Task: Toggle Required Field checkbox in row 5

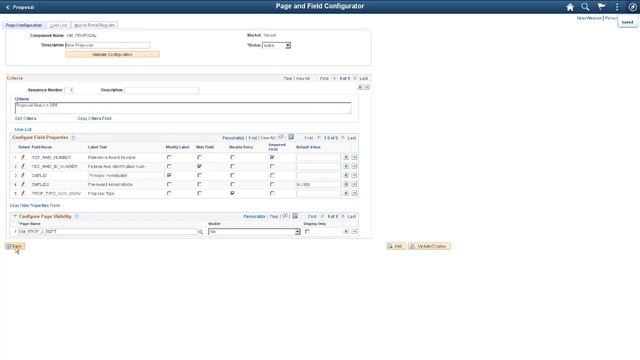Action: tap(272, 193)
